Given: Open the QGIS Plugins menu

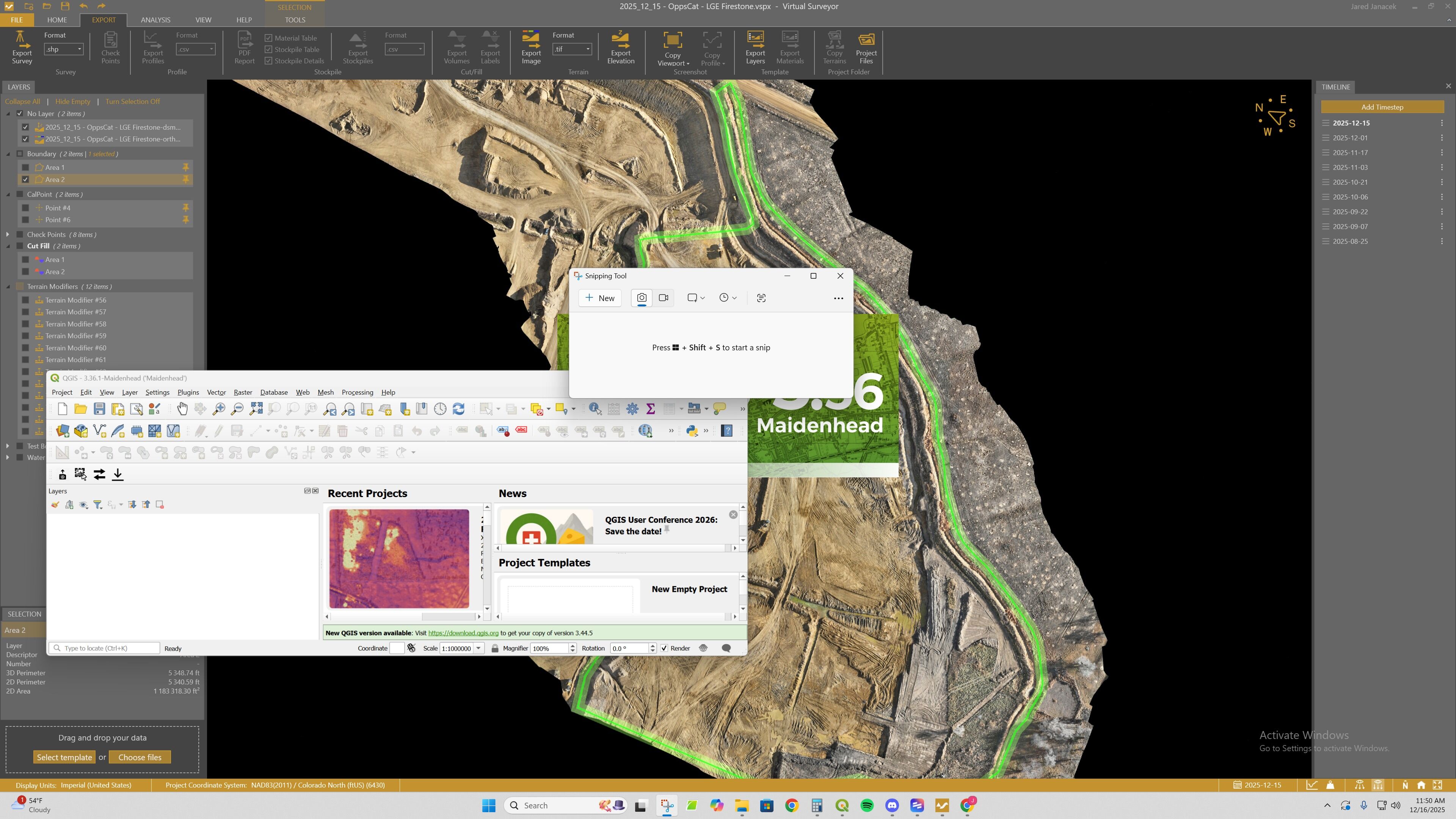Looking at the screenshot, I should tap(188, 392).
